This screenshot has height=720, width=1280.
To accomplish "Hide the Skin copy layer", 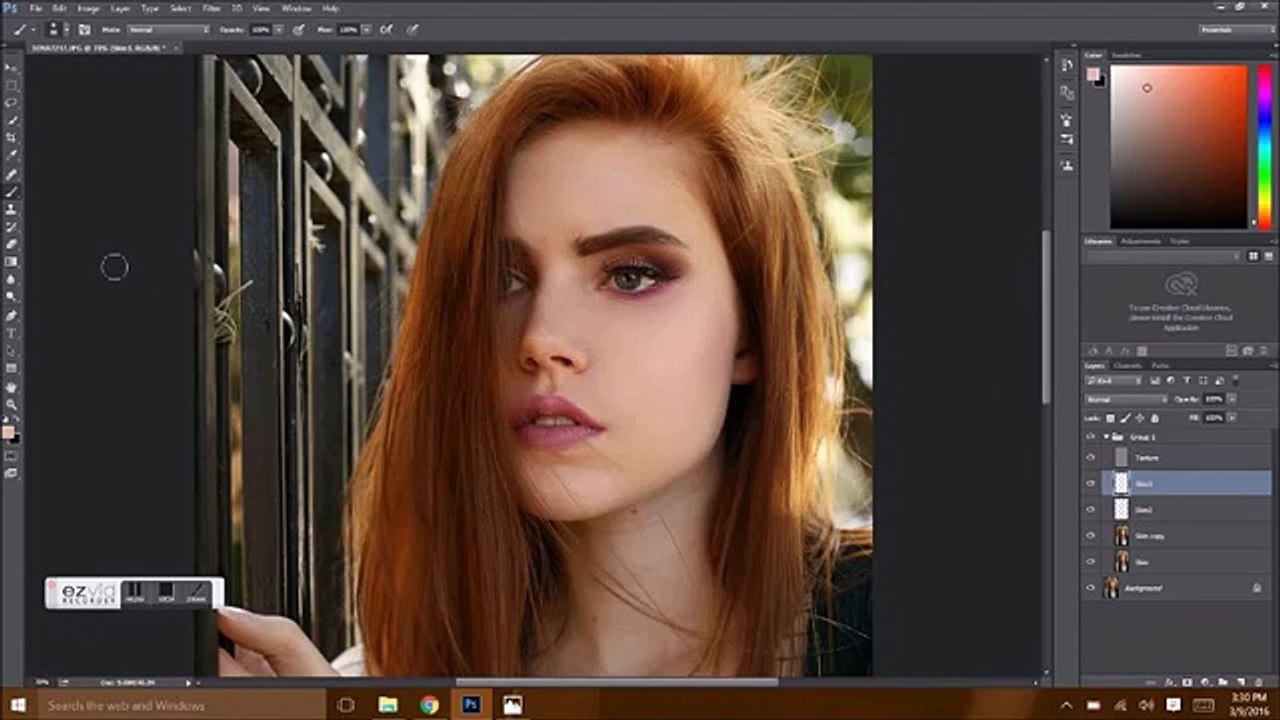I will (x=1091, y=535).
